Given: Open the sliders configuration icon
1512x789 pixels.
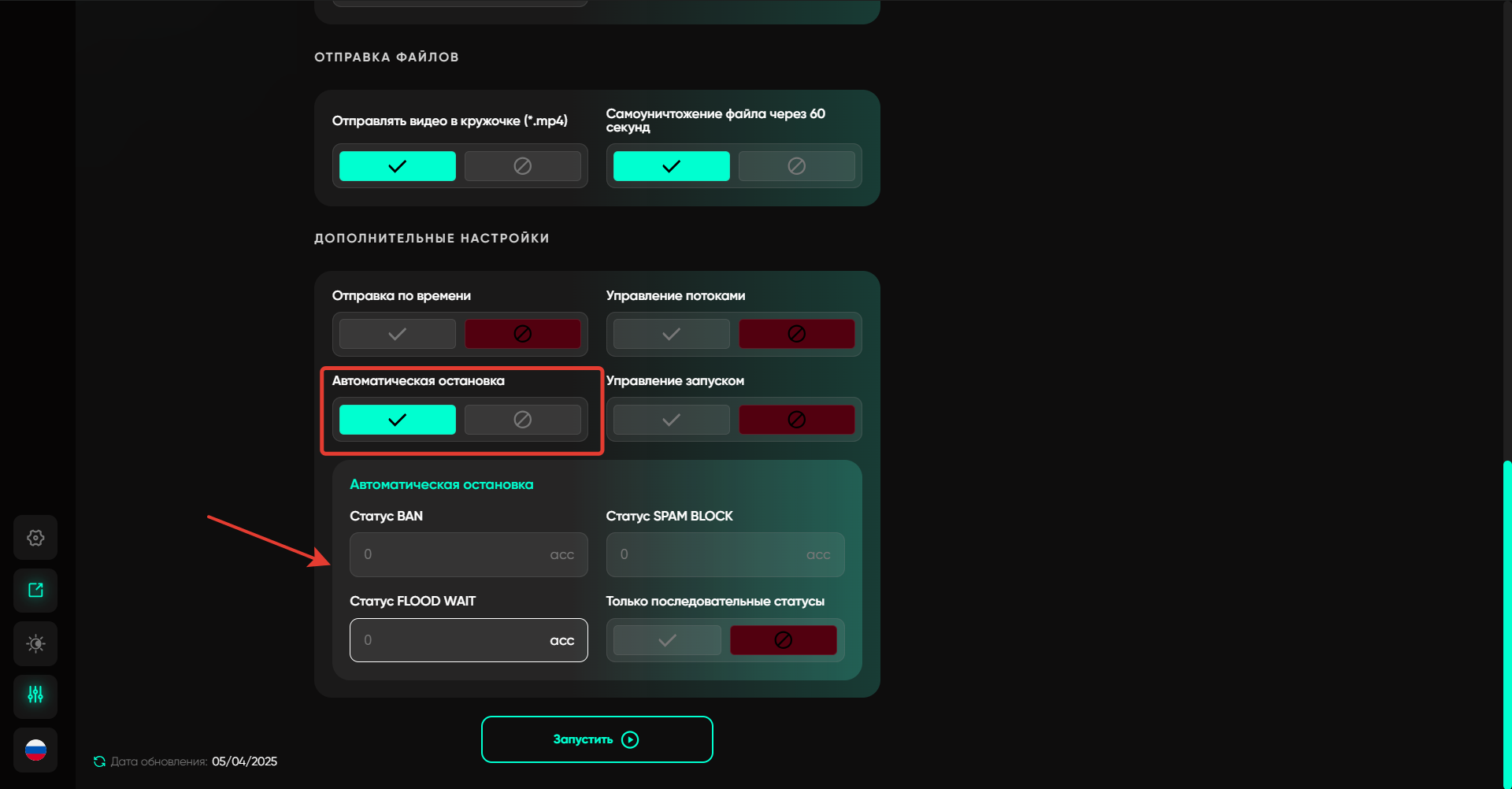Looking at the screenshot, I should coord(35,695).
